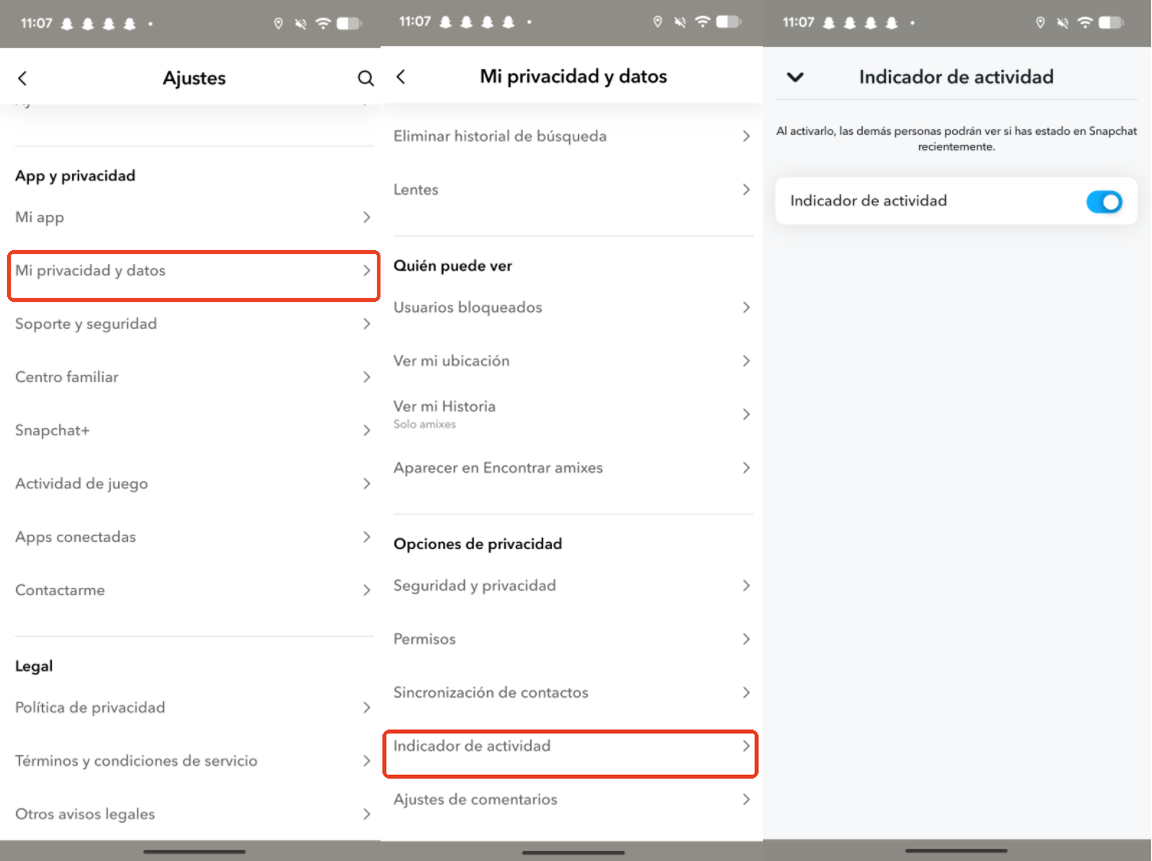Open Mi privacidad y datos
The width and height of the screenshot is (1152, 861).
(193, 270)
